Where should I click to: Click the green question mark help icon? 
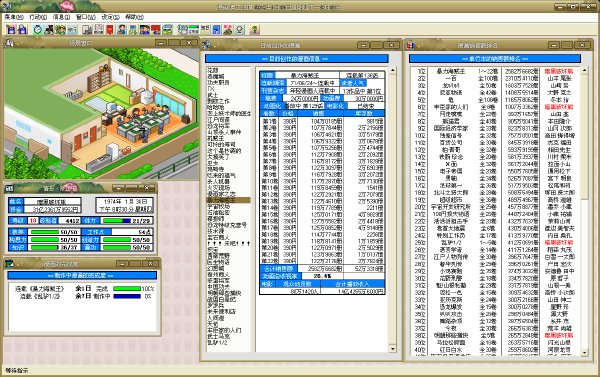[x=254, y=29]
